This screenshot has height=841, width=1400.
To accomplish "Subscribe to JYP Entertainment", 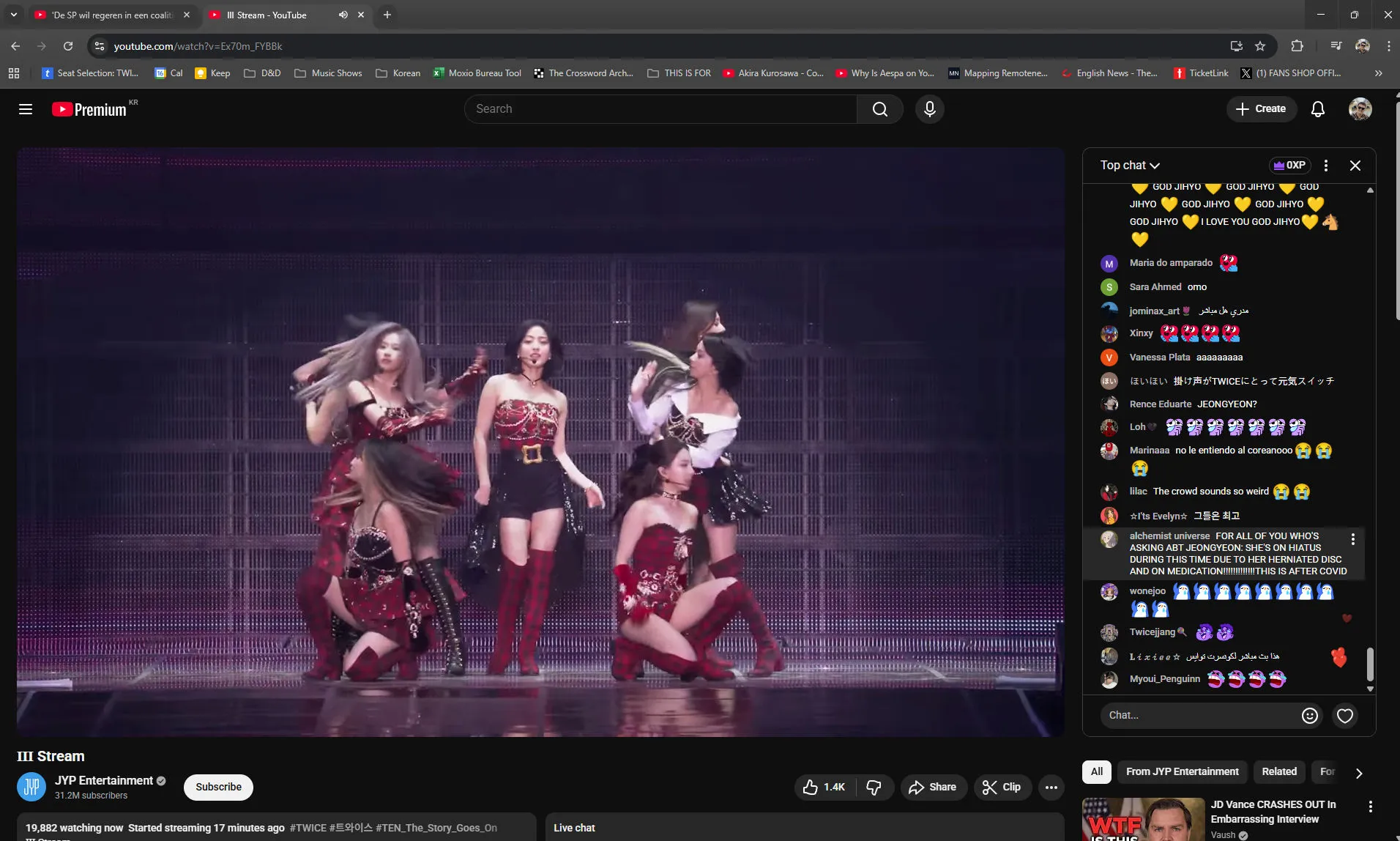I will click(x=218, y=788).
